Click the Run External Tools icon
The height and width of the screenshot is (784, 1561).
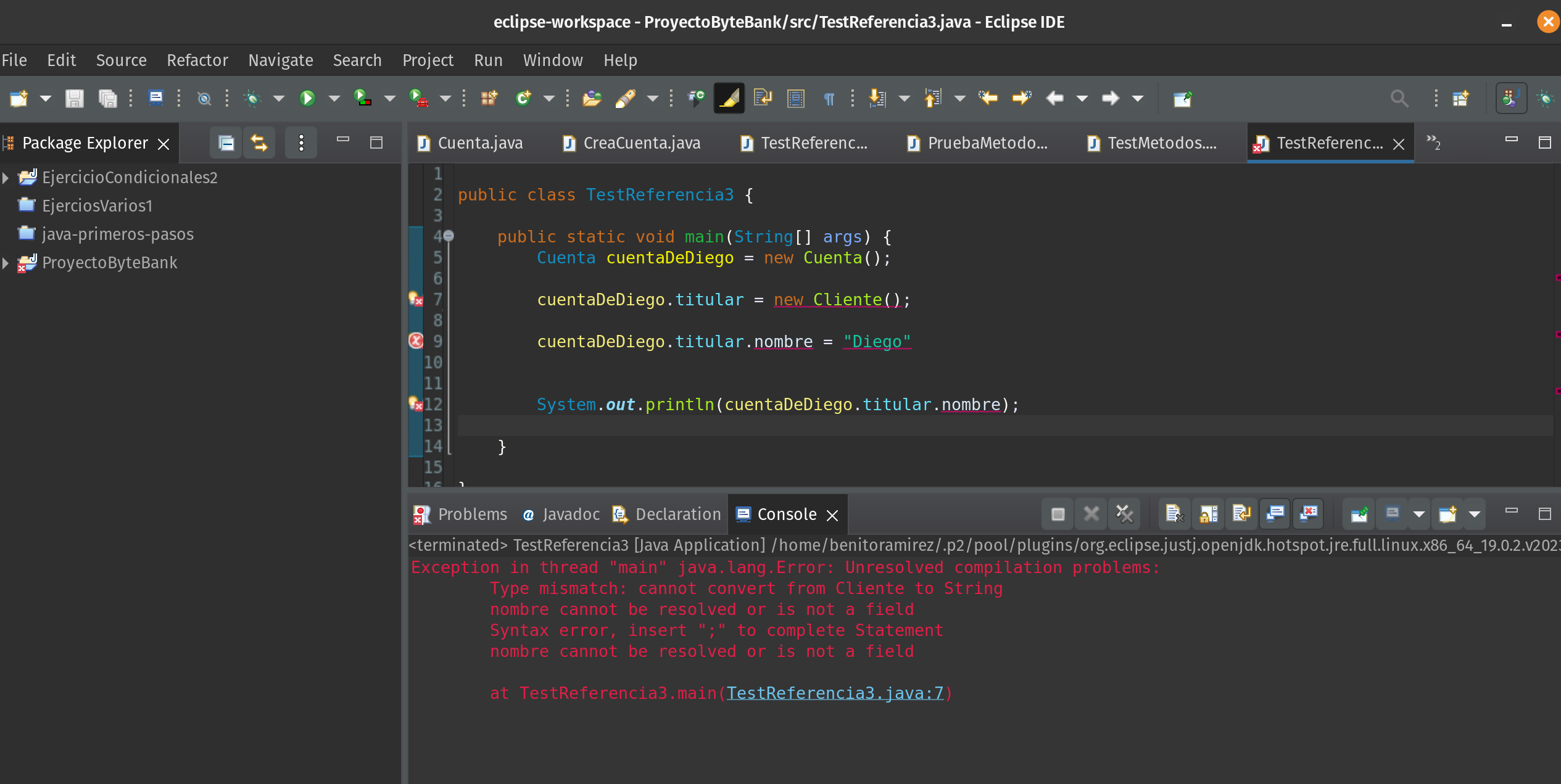[x=418, y=98]
